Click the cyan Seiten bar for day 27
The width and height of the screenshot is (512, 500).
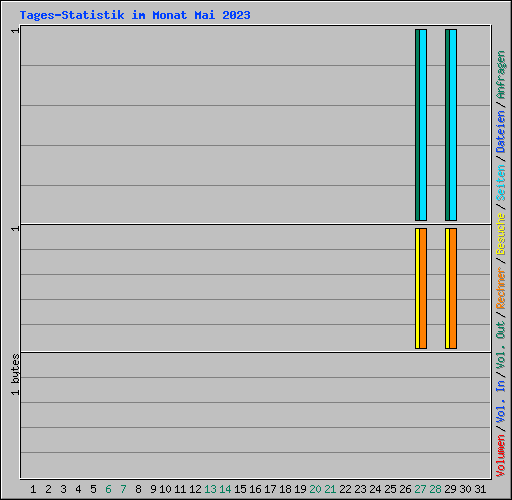tap(423, 125)
